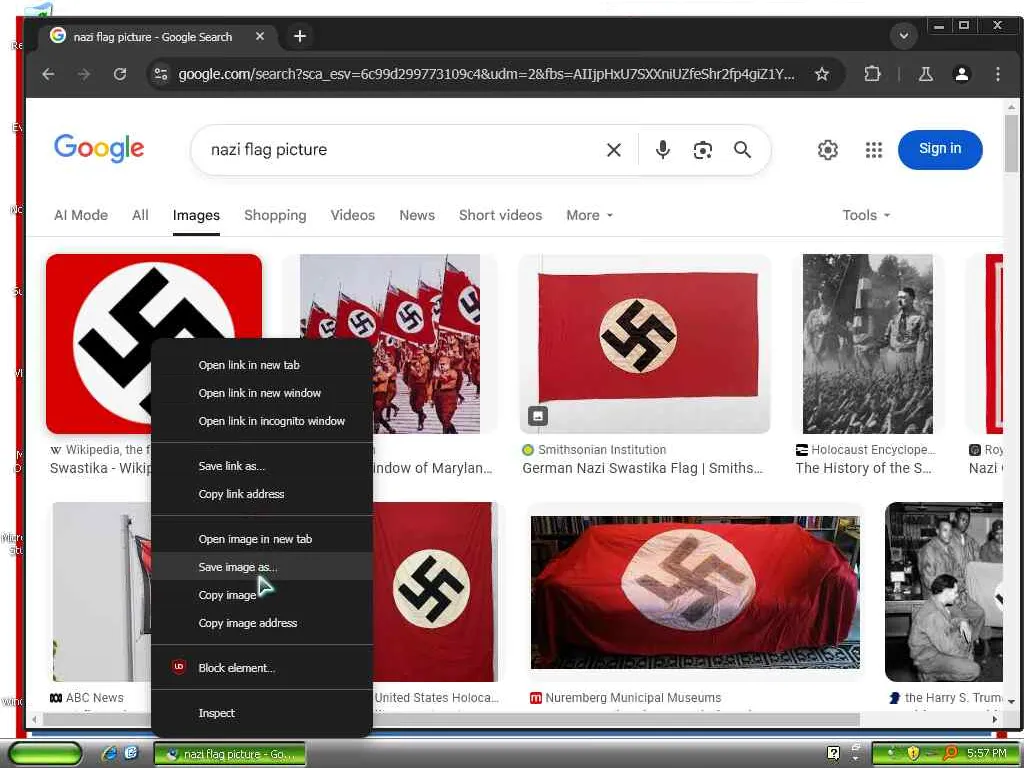The image size is (1024, 768).
Task: Select Save image as...
Action: click(x=262, y=567)
